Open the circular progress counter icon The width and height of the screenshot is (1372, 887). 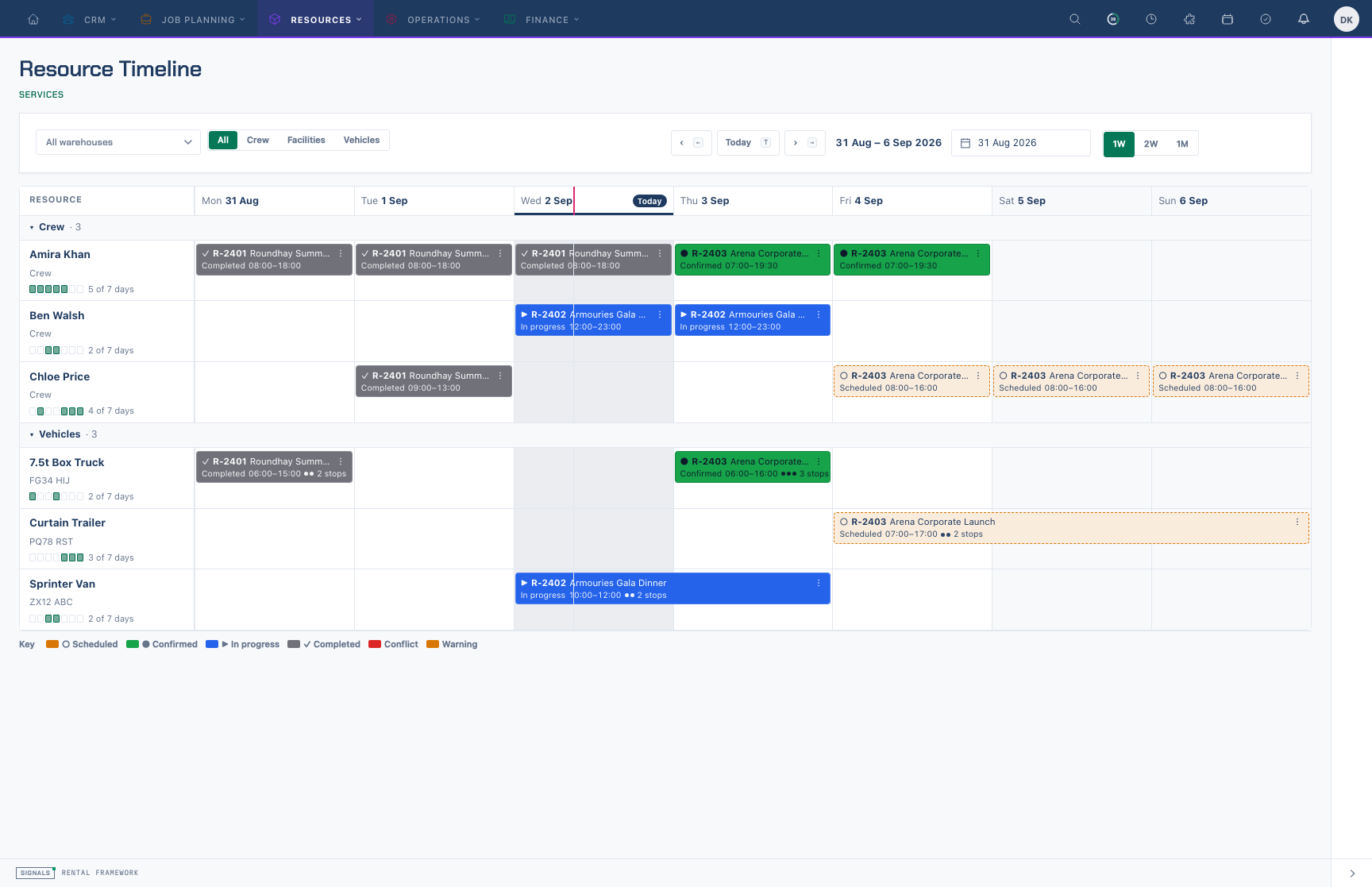pos(1113,19)
